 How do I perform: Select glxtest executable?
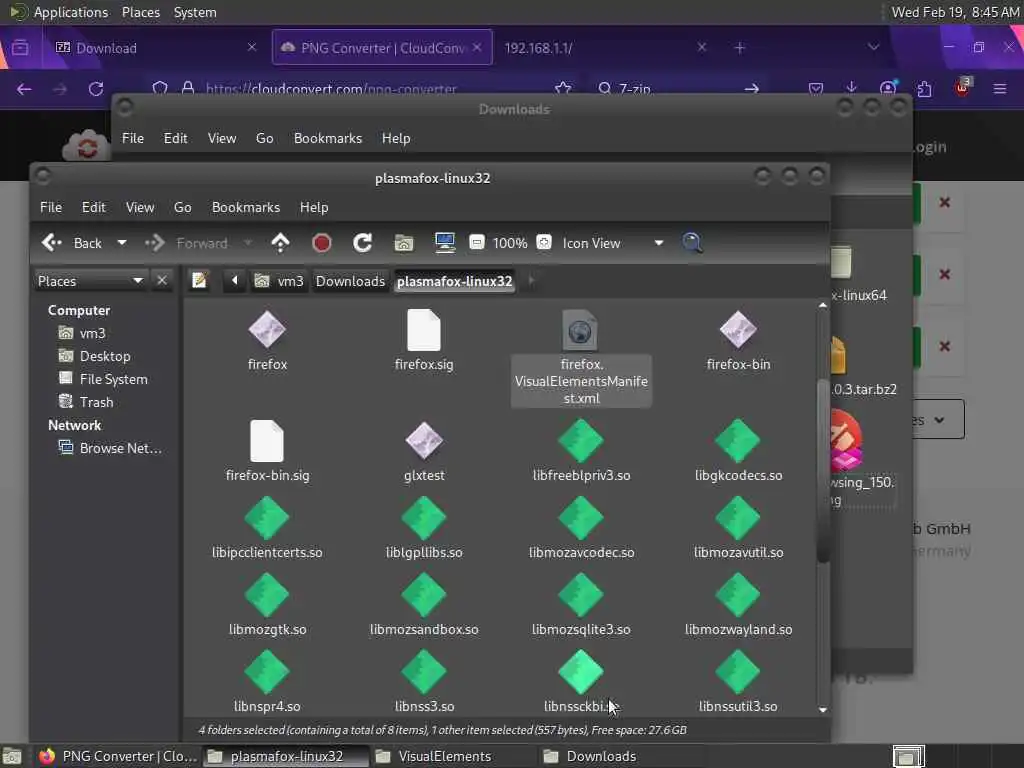pos(424,441)
